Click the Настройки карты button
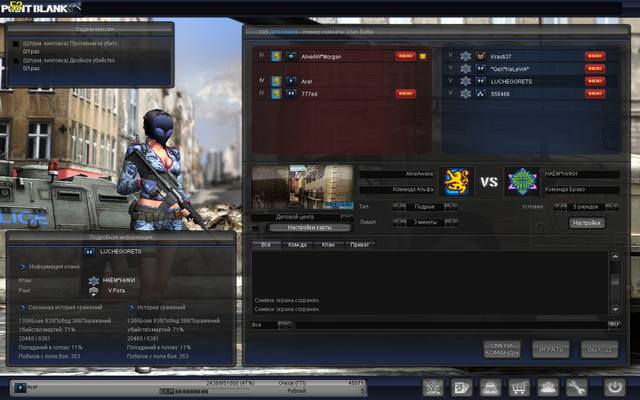The width and height of the screenshot is (640, 400). tap(309, 228)
